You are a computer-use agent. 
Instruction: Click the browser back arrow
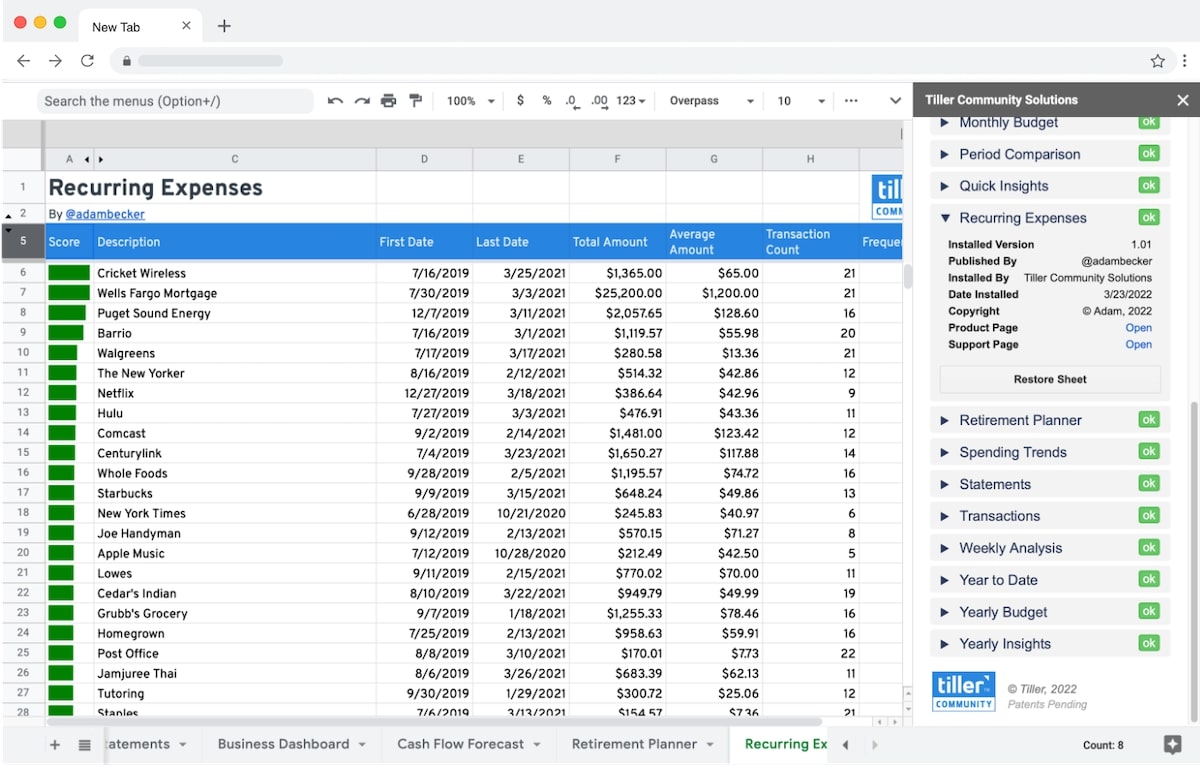click(24, 61)
